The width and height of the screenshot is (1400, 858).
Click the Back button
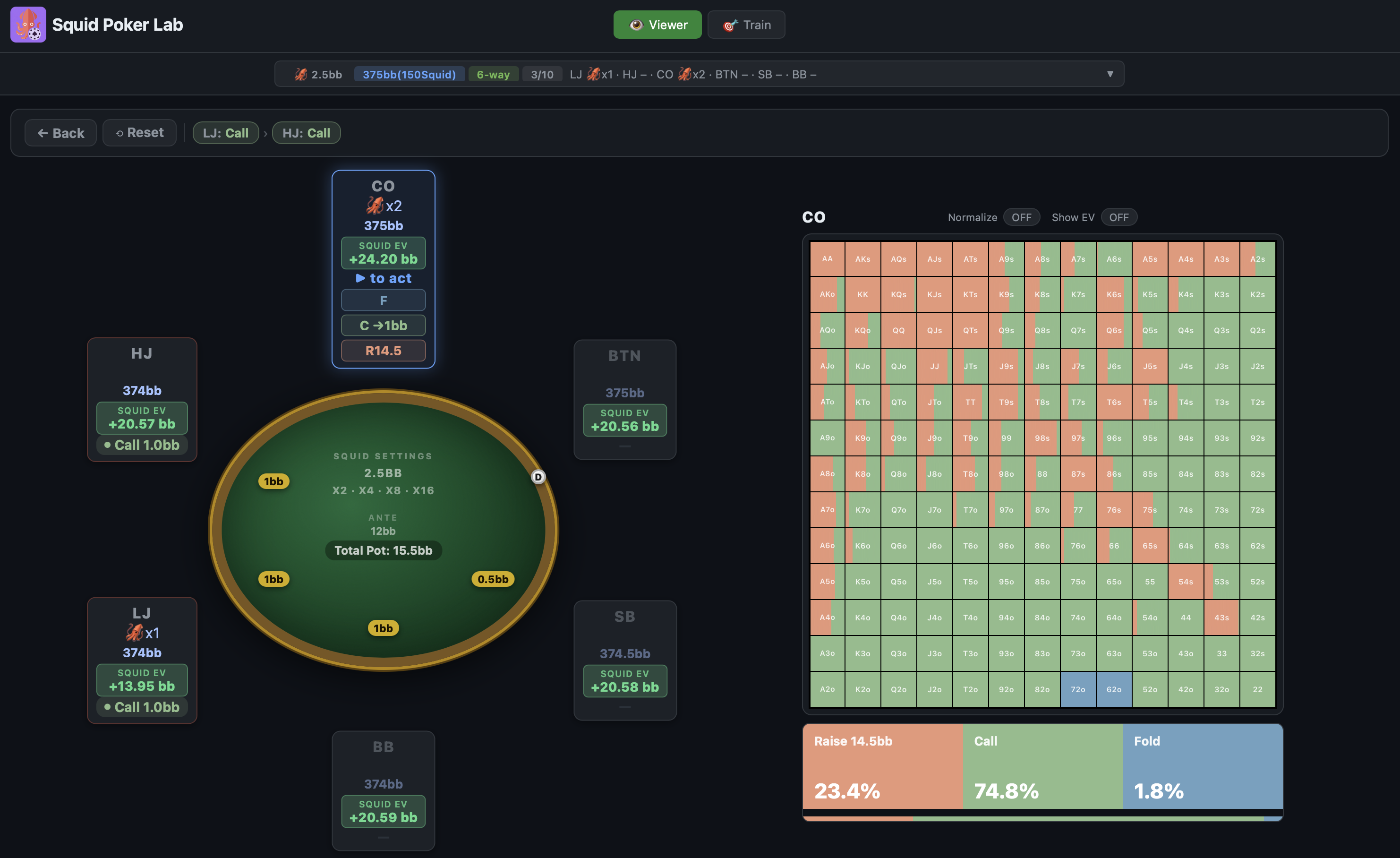(60, 132)
